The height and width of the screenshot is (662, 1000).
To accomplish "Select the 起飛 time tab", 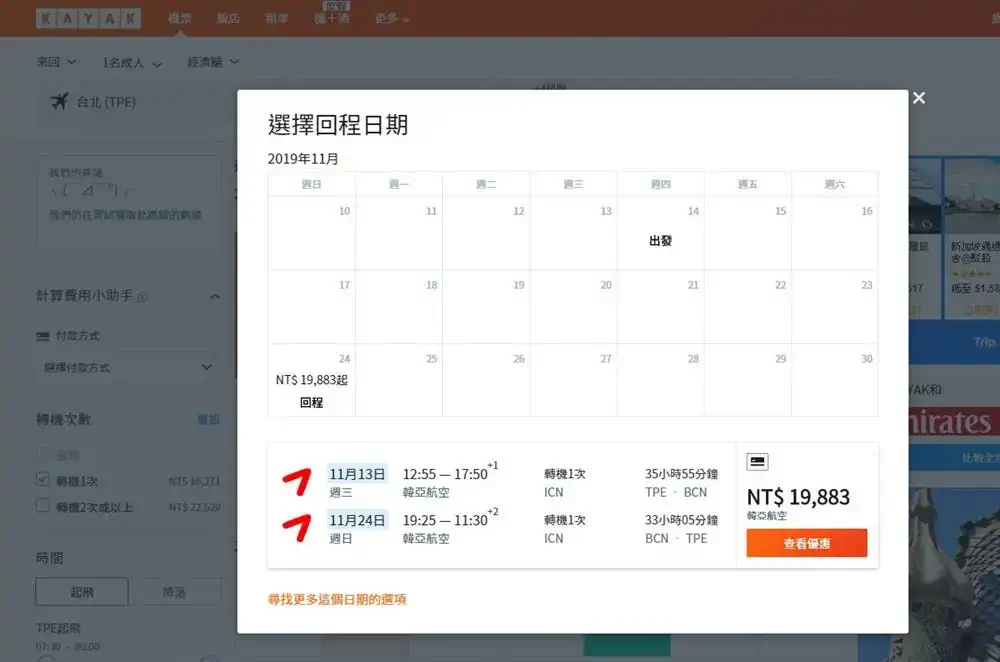I will click(x=82, y=592).
